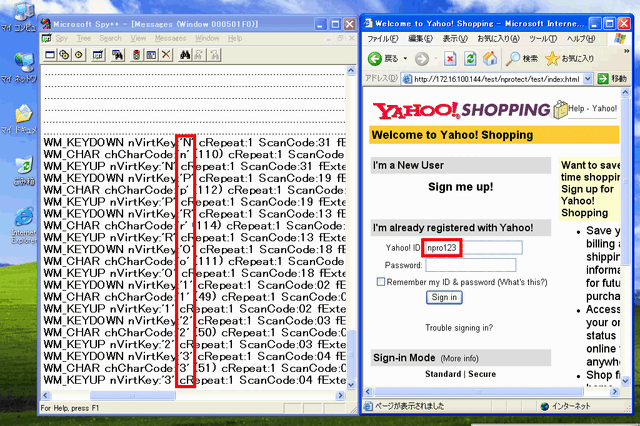Click IE page vertical scrollbar down arrow
Image resolution: width=640 pixels, height=426 pixels.
tap(625, 381)
